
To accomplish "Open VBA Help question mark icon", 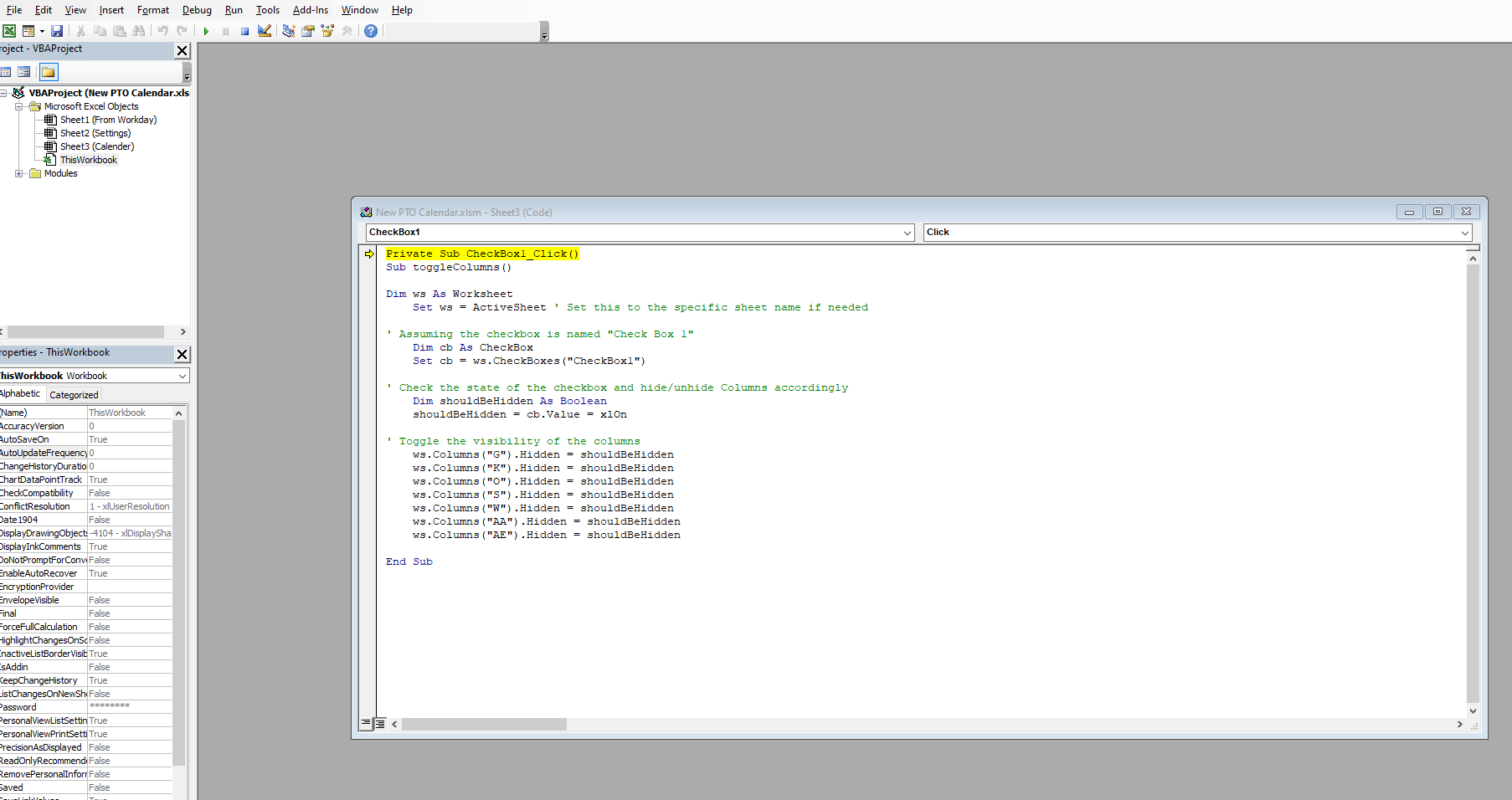I will point(371,31).
